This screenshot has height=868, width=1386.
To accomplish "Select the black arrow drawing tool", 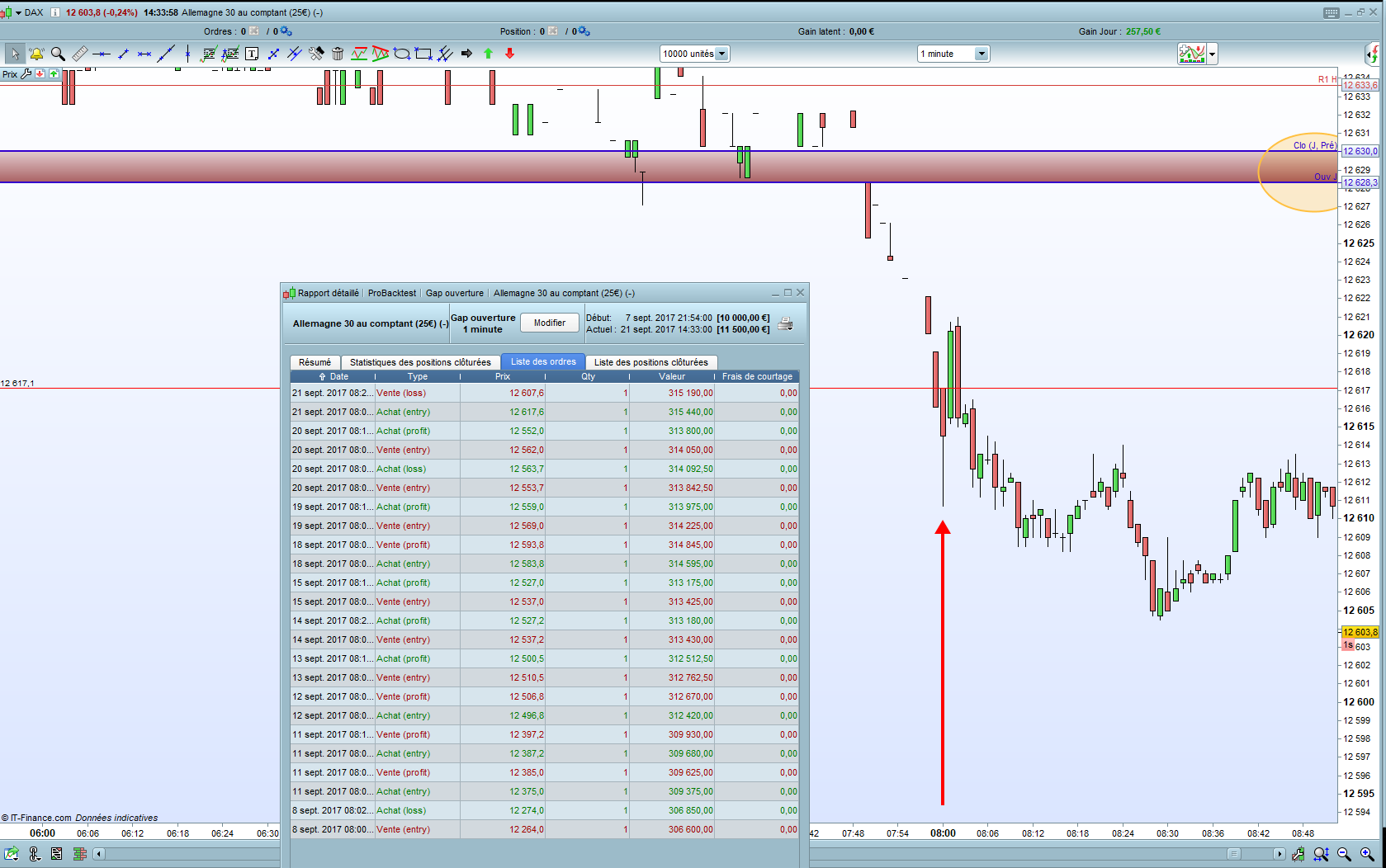I will pyautogui.click(x=466, y=54).
